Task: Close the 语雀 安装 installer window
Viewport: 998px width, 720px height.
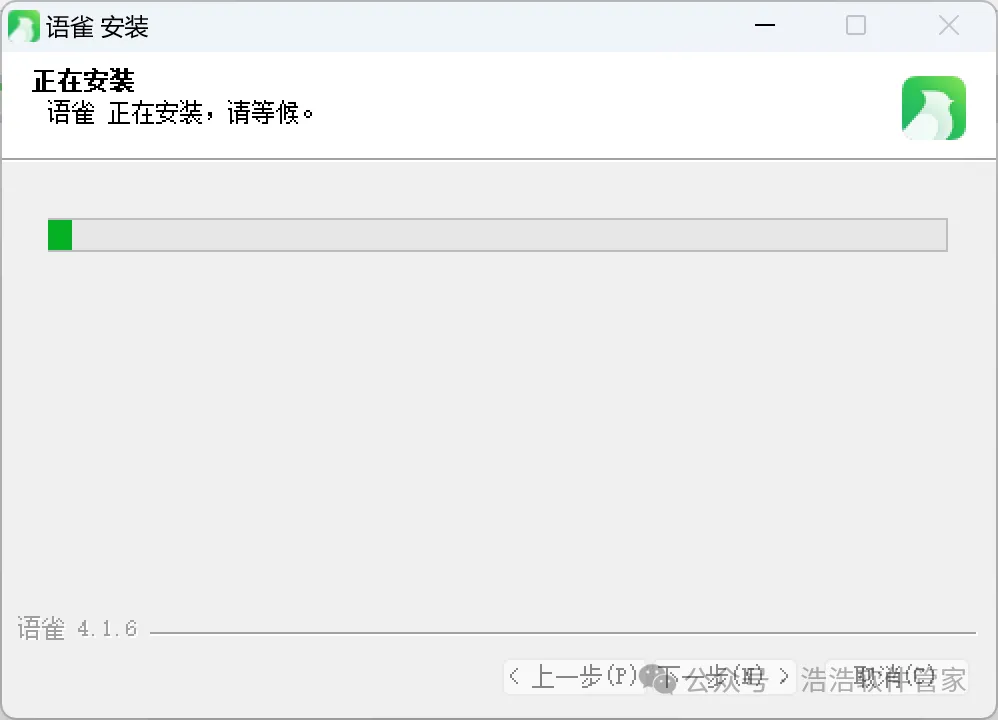Action: 948,25
